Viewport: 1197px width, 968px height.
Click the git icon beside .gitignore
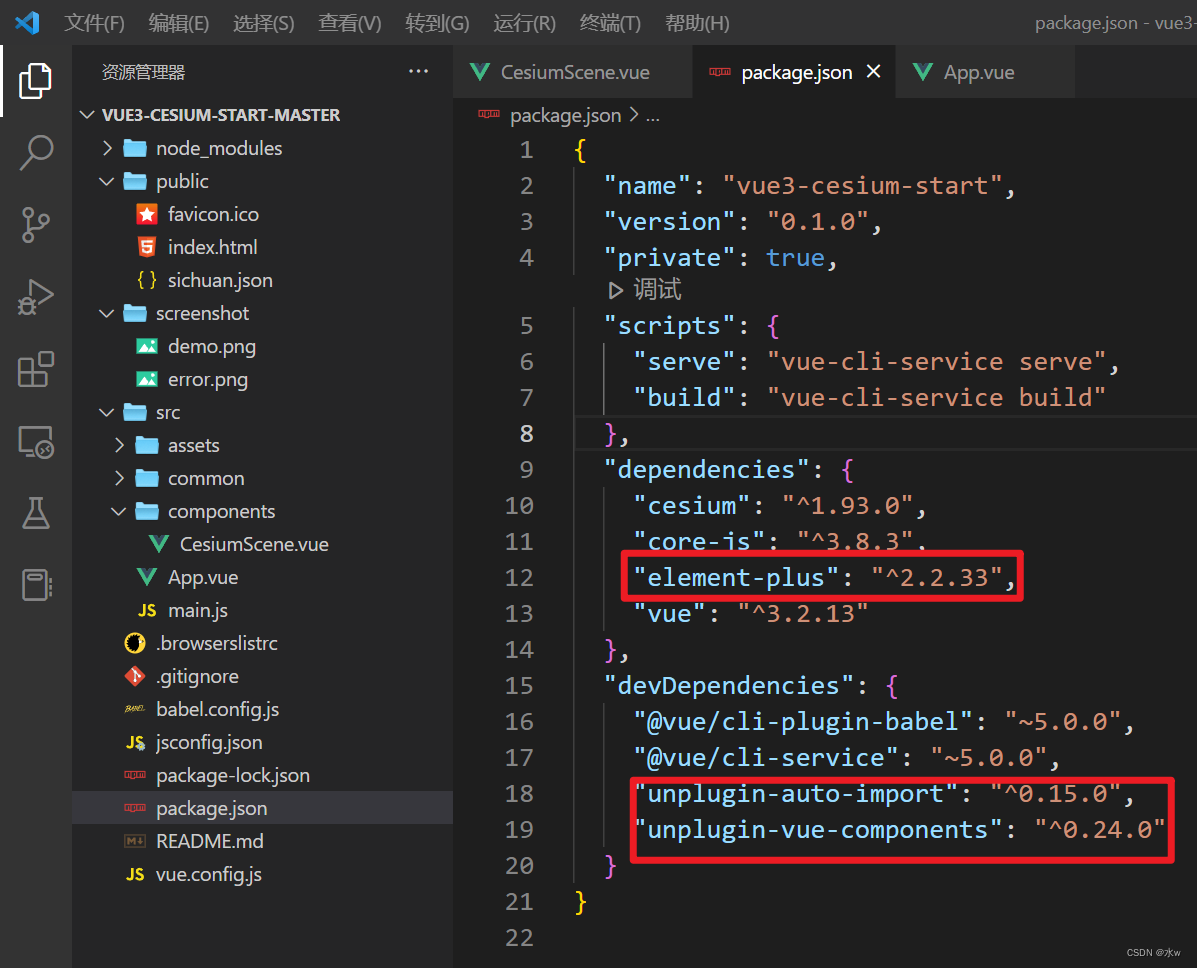[x=135, y=676]
